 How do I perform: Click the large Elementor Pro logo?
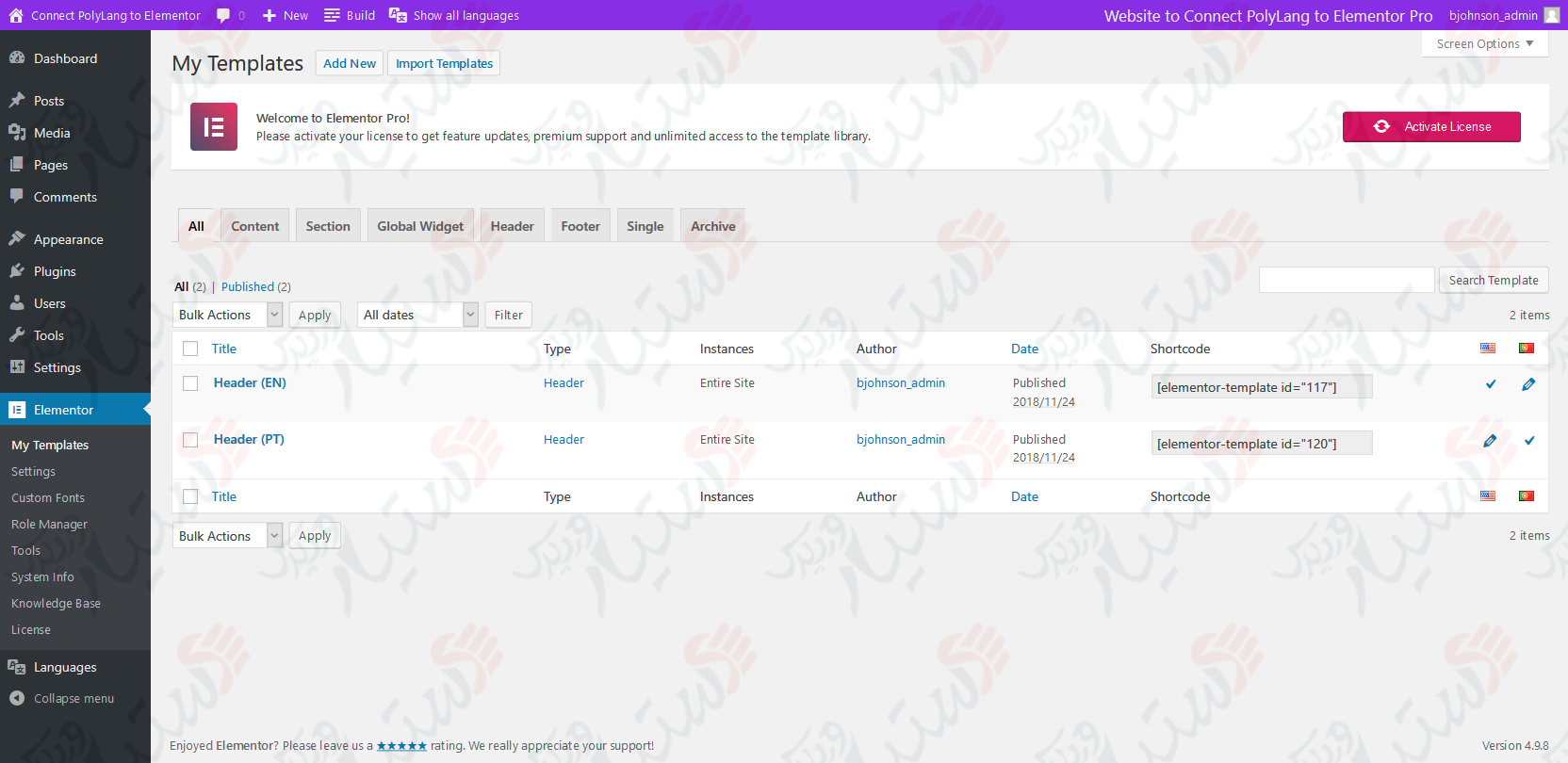pos(214,127)
